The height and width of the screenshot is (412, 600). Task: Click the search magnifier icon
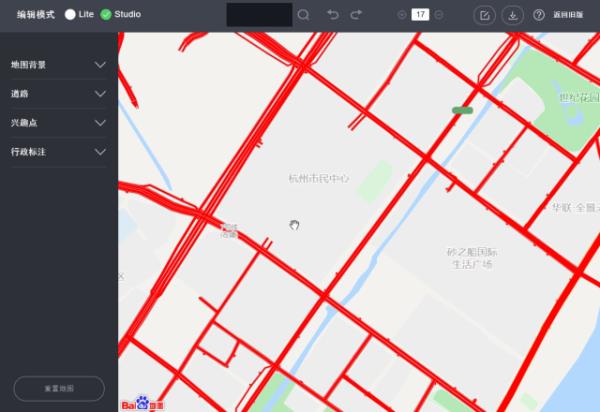pos(303,15)
